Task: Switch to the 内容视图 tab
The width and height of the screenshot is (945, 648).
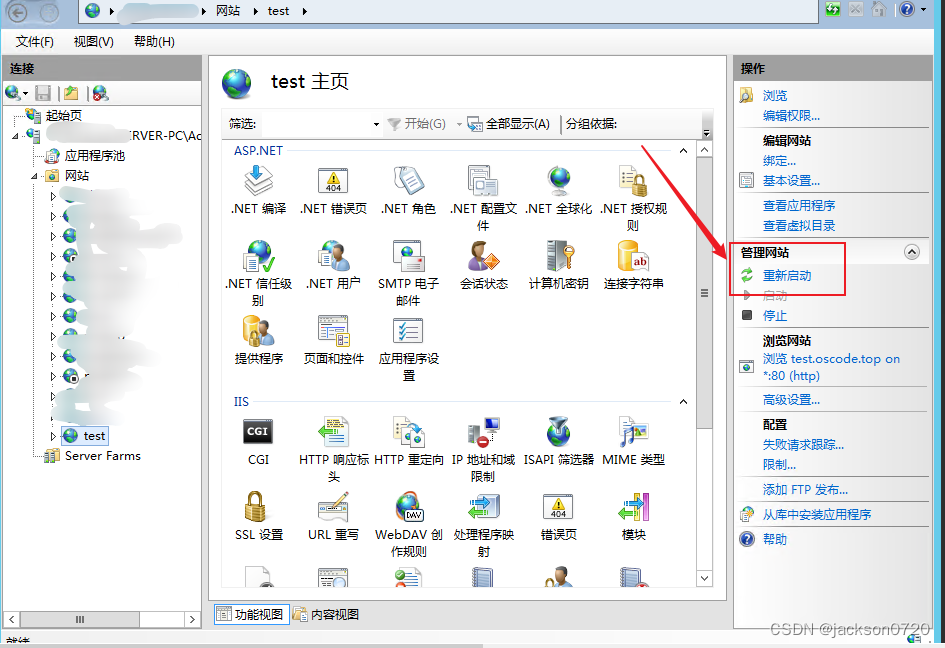Action: (x=326, y=615)
